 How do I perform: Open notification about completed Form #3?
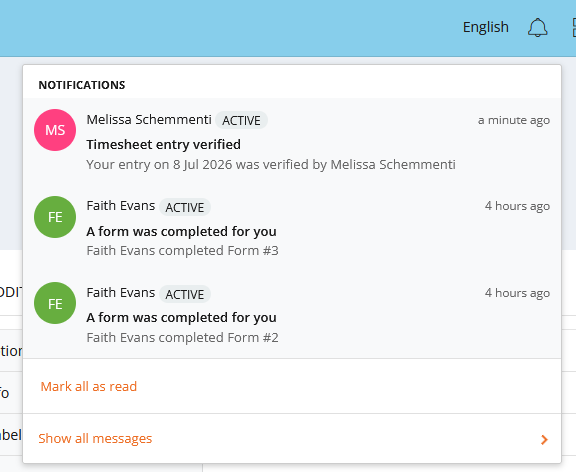click(292, 228)
